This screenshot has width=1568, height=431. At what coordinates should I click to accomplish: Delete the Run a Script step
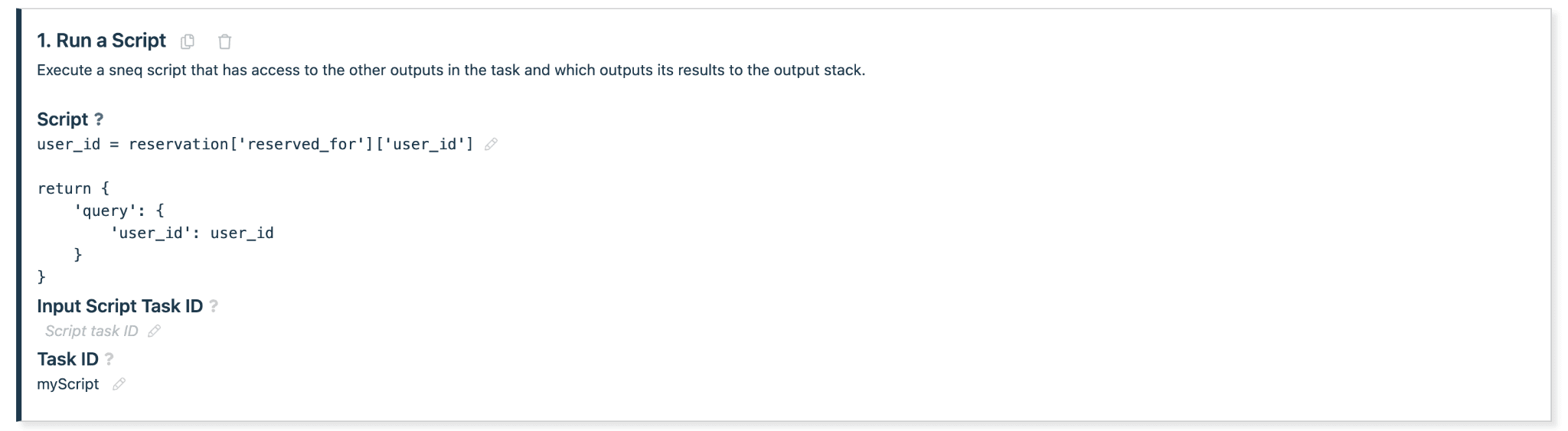[224, 41]
